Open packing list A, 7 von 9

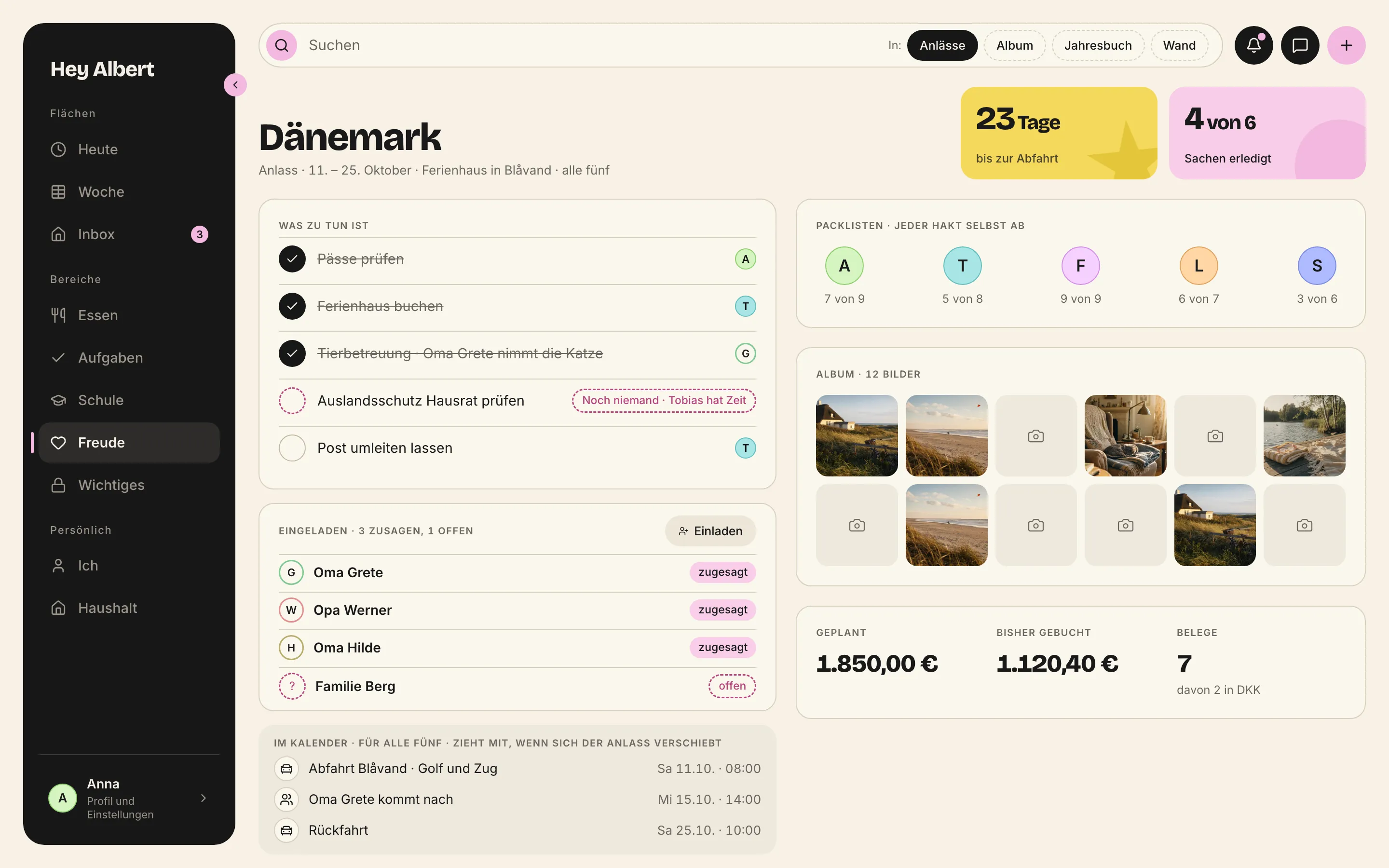[x=844, y=276]
